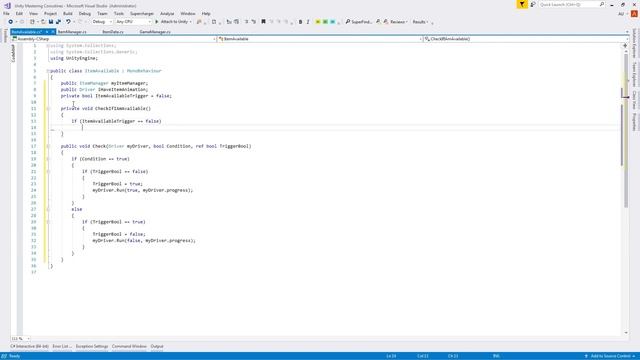Open the Toolbox side panel tab
Image resolution: width=640 pixels, height=360 pixels.
click(5, 36)
